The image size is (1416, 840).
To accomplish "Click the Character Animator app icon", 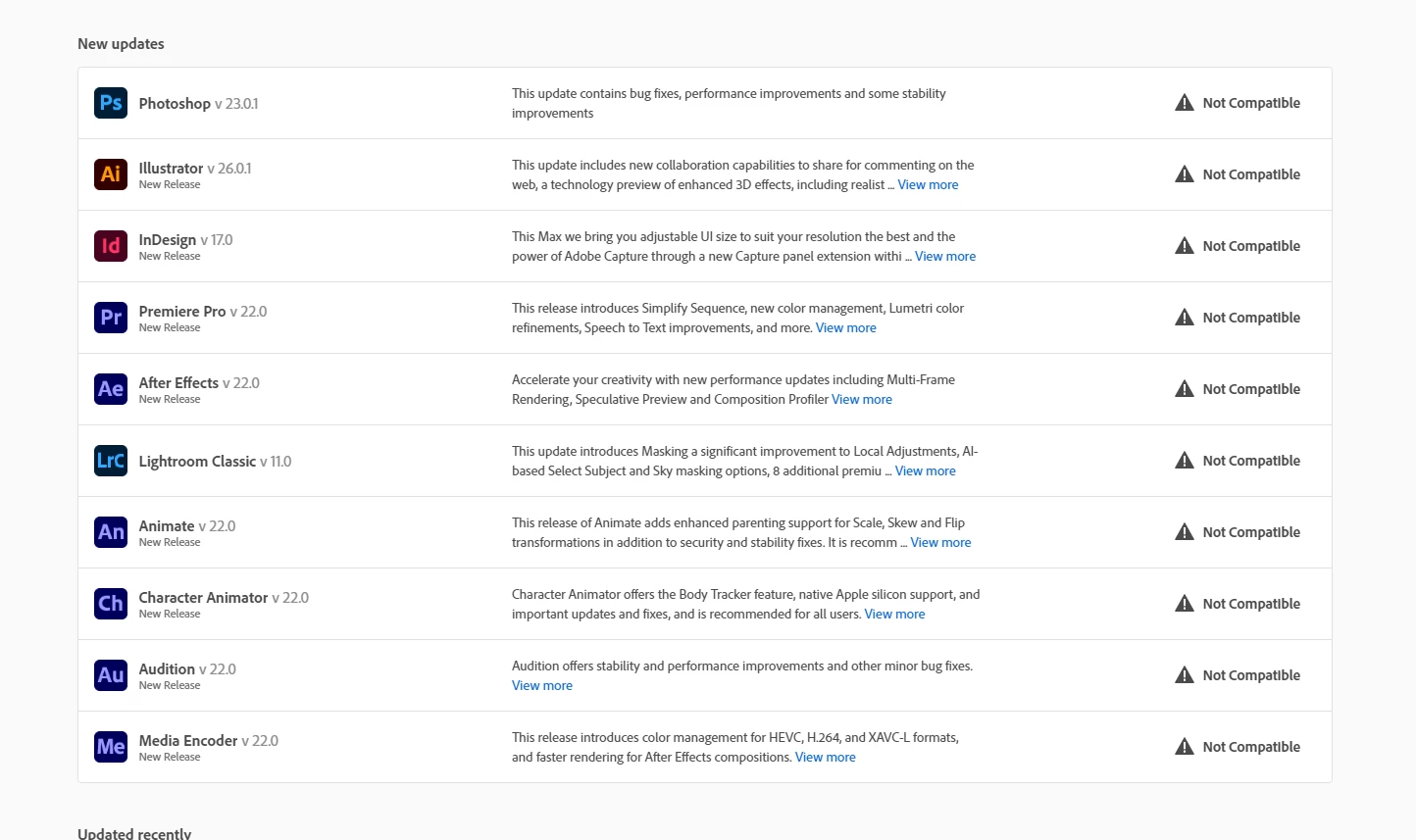I will tap(111, 604).
